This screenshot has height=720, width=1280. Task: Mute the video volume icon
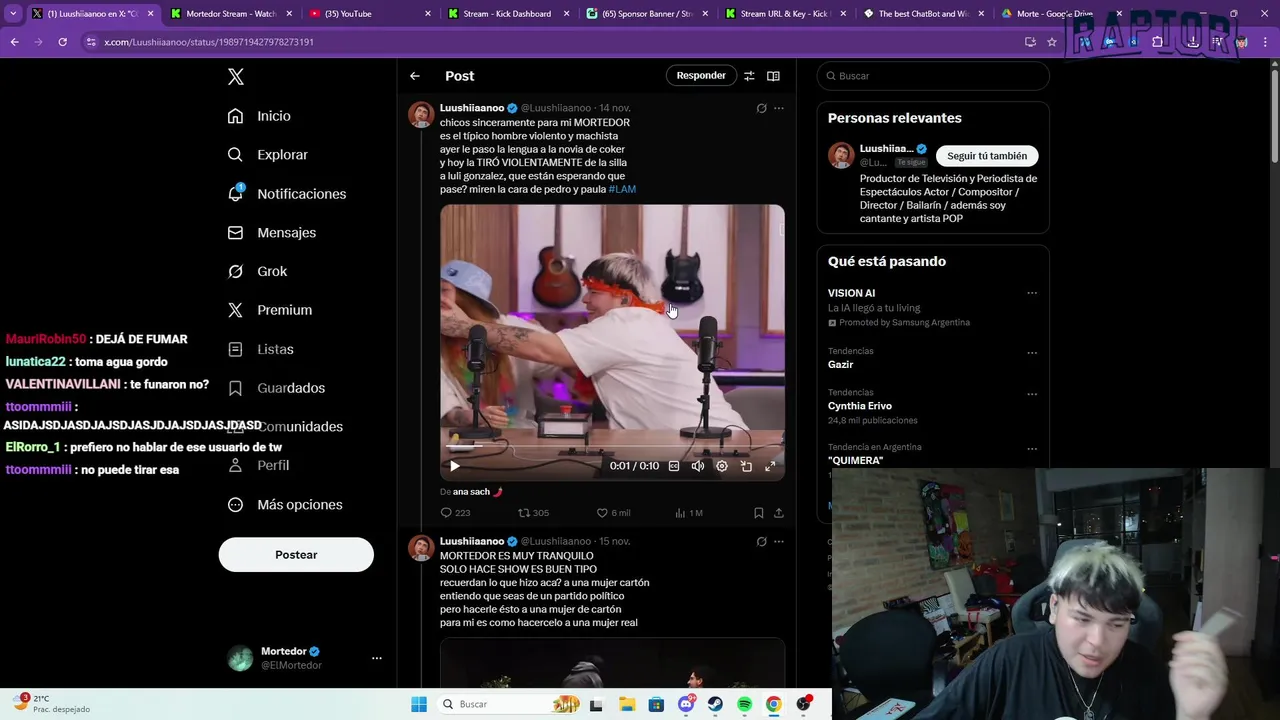[x=698, y=466]
